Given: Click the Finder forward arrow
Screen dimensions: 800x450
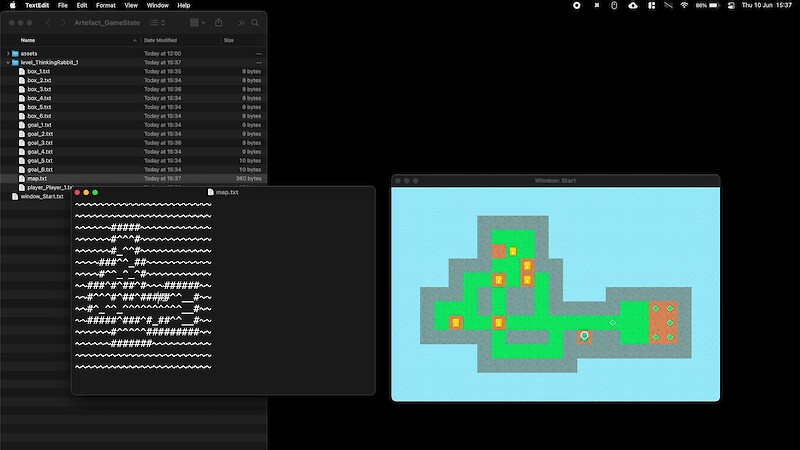Looking at the screenshot, I should click(63, 22).
